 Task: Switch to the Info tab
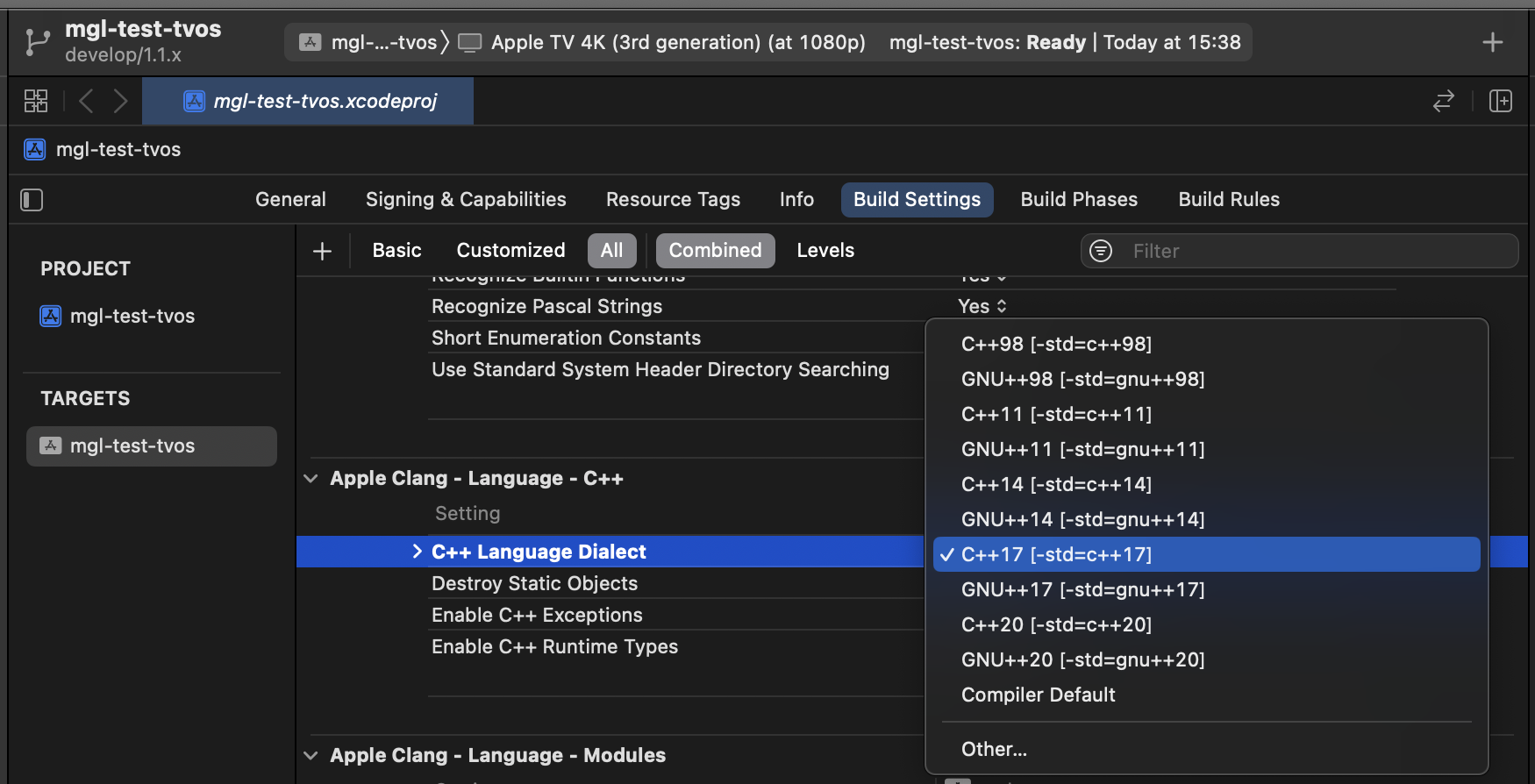pos(796,200)
